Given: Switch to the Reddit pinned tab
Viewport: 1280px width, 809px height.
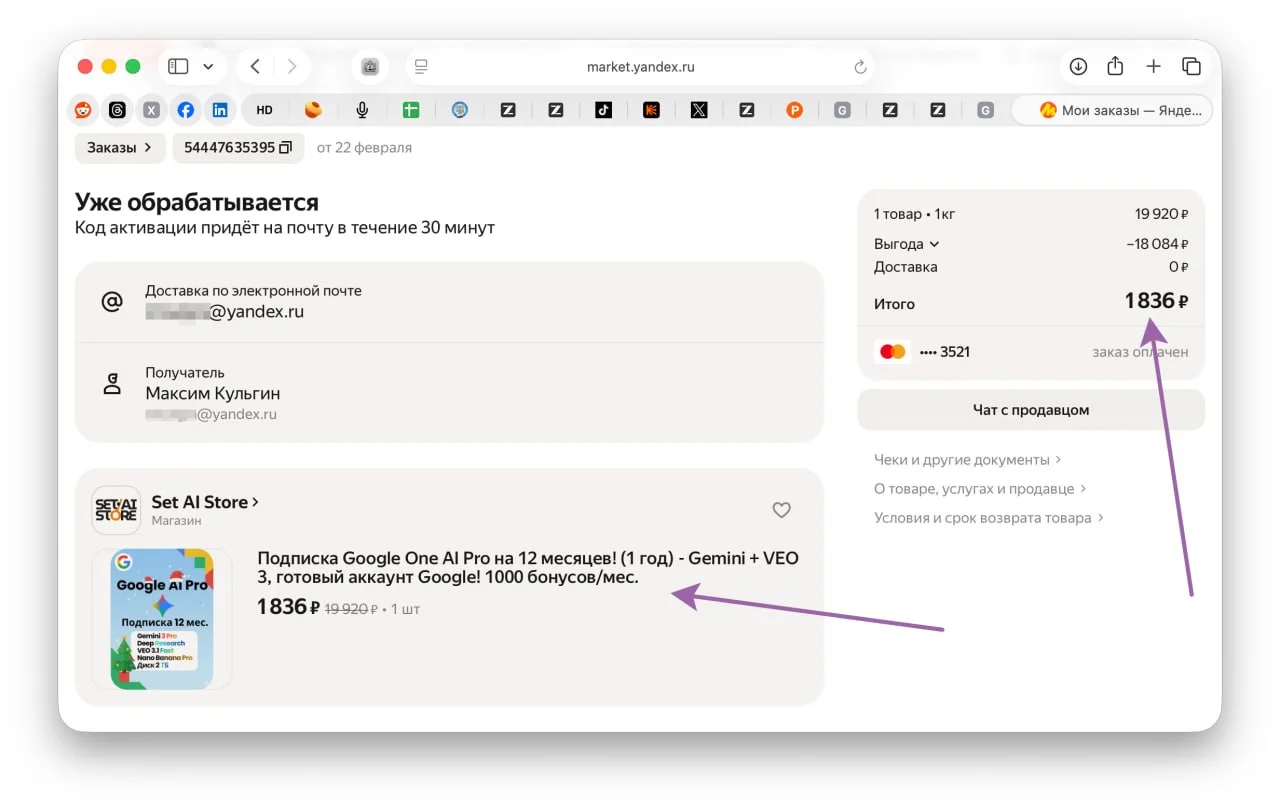Looking at the screenshot, I should click(x=83, y=111).
